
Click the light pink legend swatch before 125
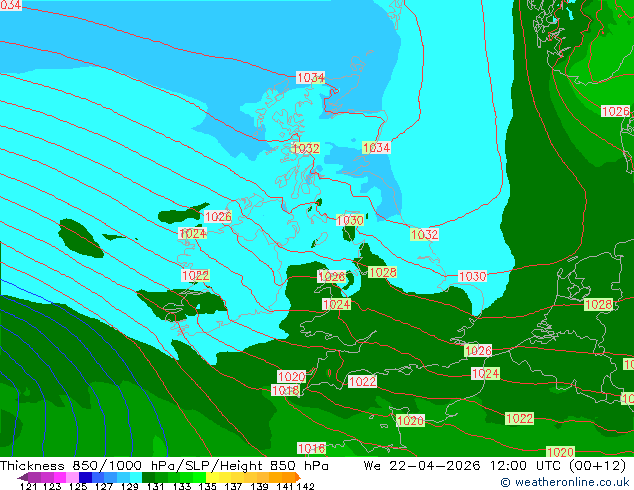coord(73,477)
